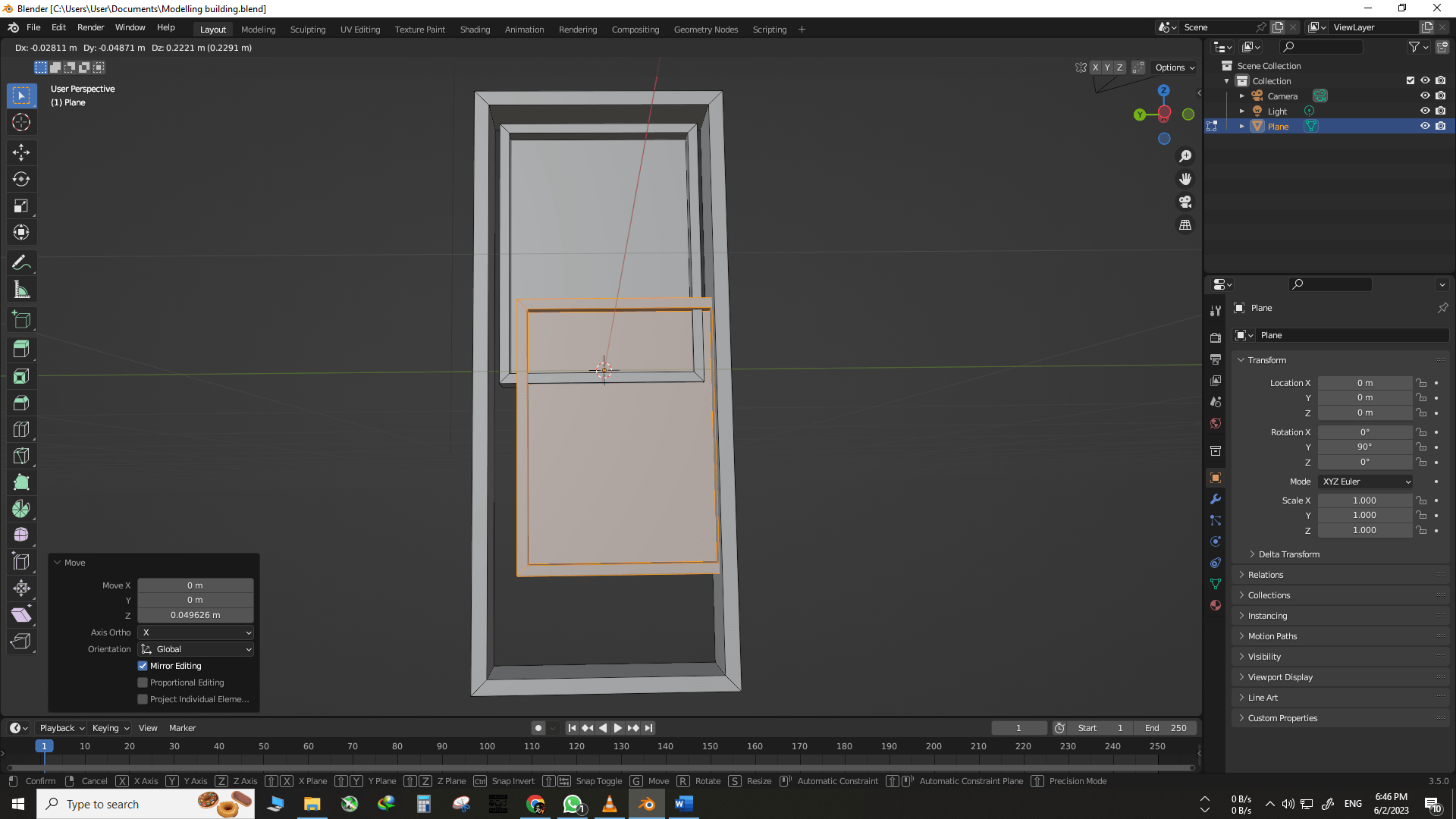Select the Rotate tool in the toolbar
1456x819 pixels.
coord(22,180)
